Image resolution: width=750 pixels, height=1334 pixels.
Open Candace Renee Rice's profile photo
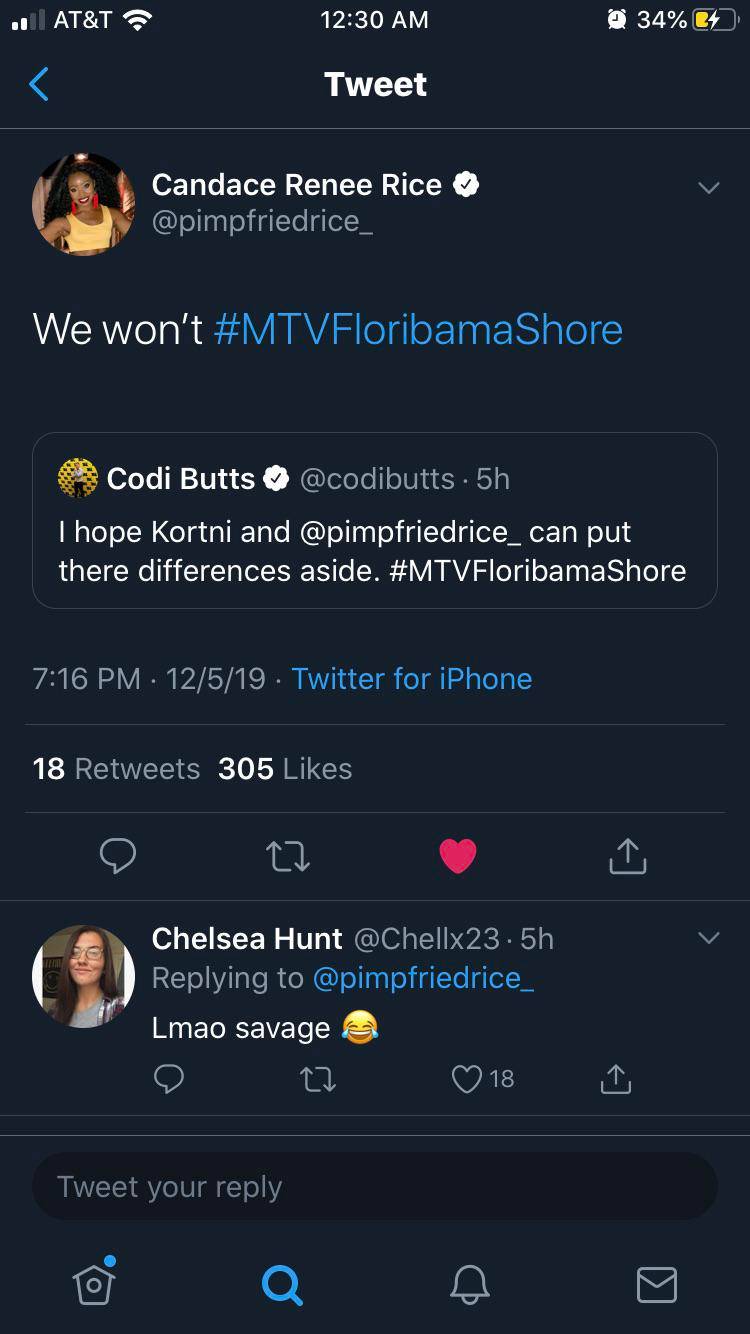coord(84,204)
